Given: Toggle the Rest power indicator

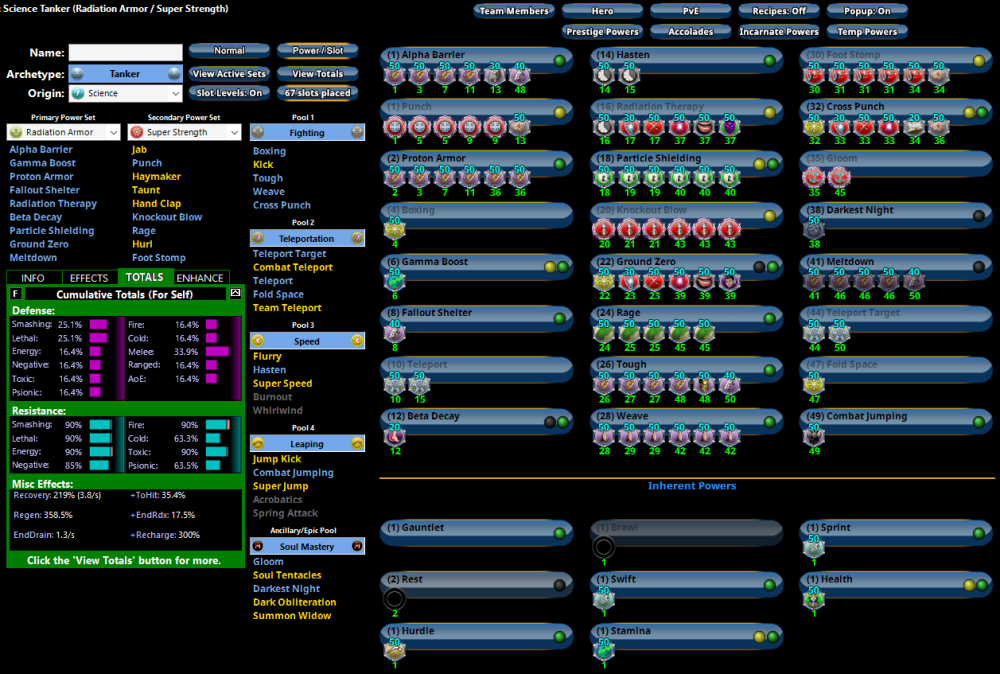Looking at the screenshot, I should 559,585.
